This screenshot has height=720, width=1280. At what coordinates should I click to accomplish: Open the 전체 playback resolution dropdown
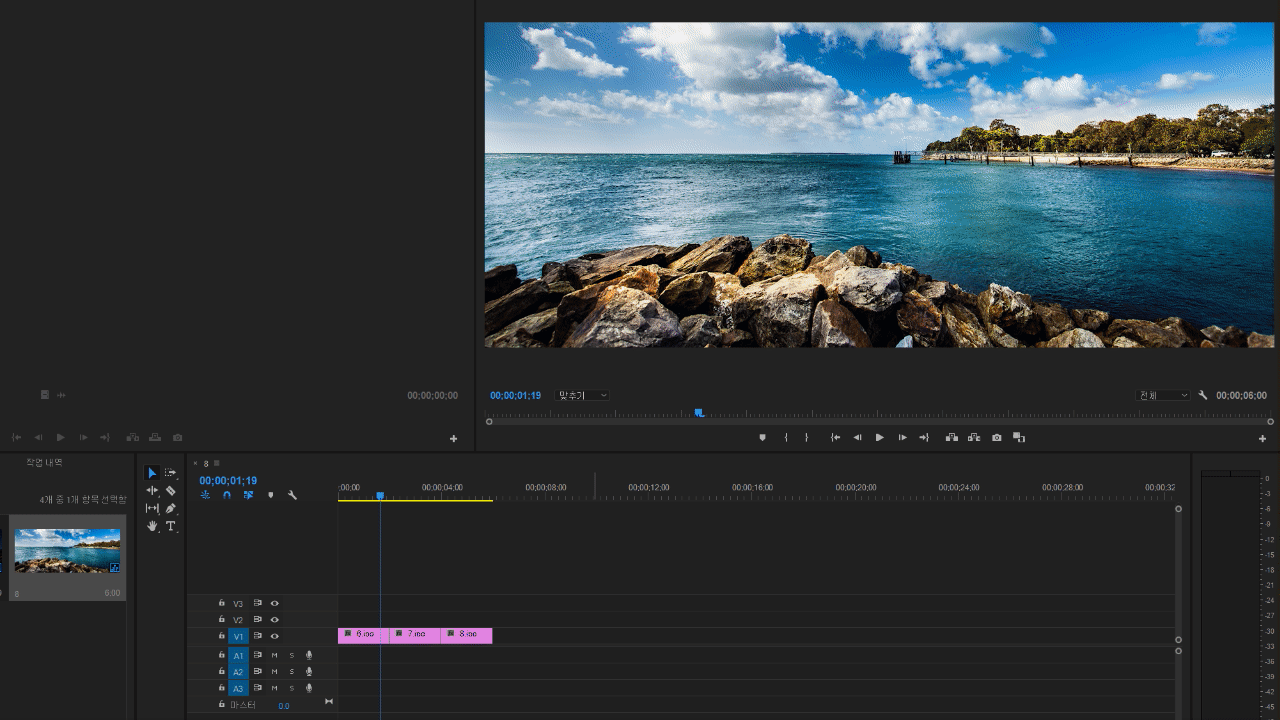point(1163,396)
